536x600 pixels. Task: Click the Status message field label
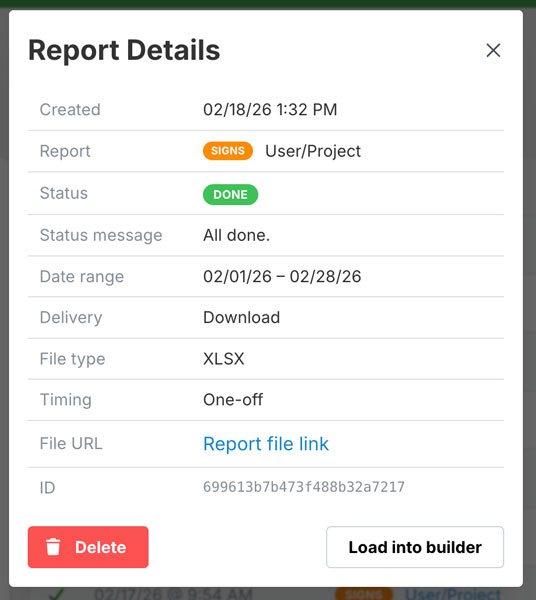point(101,235)
